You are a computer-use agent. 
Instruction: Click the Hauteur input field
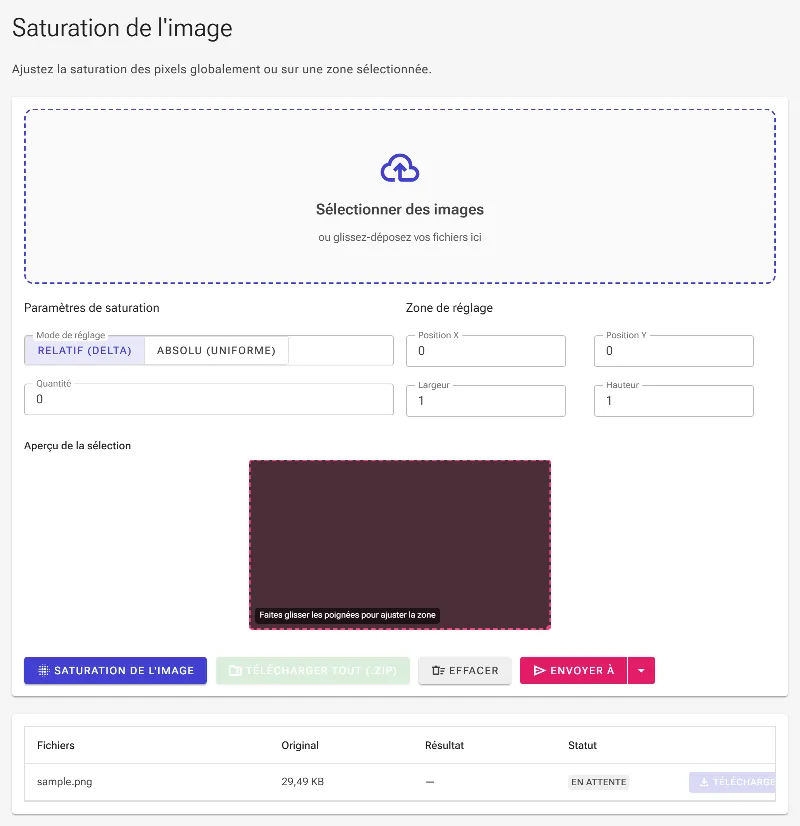pos(674,401)
